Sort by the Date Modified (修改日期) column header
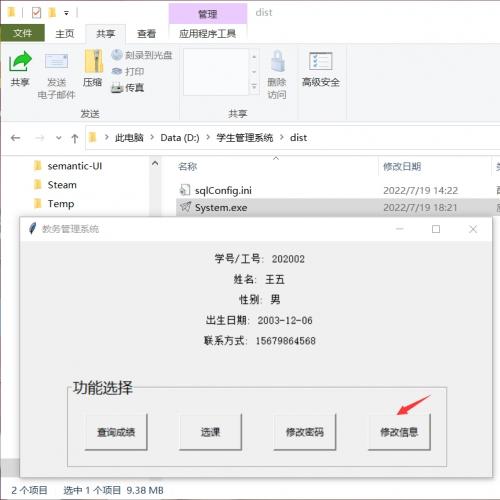 tap(402, 166)
